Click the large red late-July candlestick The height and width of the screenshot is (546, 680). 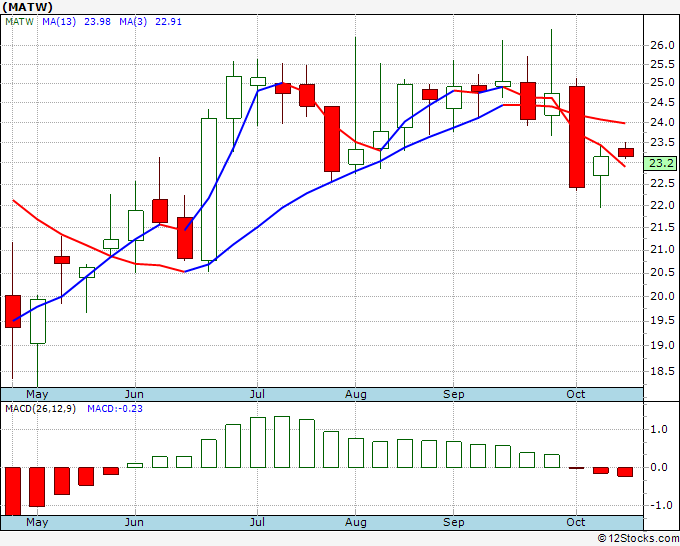pyautogui.click(x=332, y=139)
